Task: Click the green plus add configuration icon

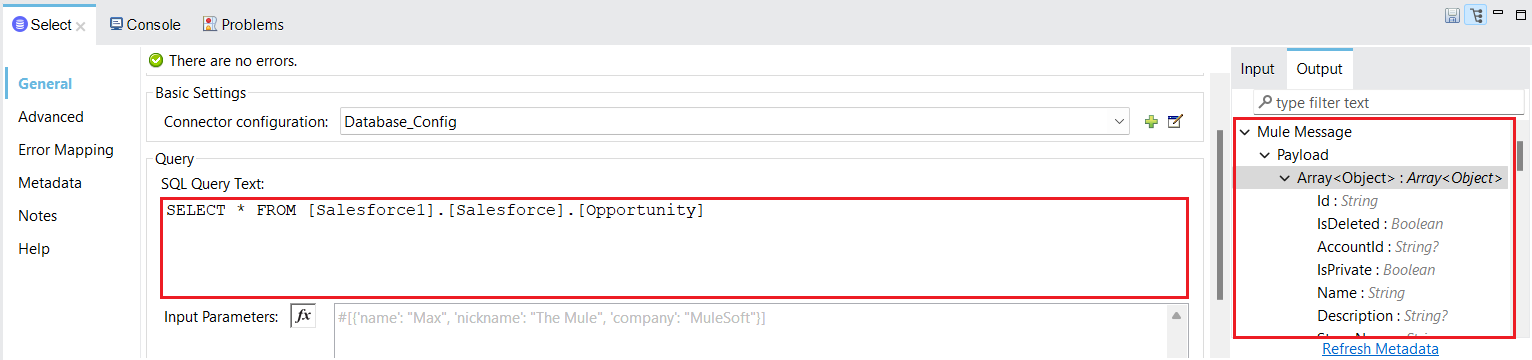Action: click(1152, 122)
